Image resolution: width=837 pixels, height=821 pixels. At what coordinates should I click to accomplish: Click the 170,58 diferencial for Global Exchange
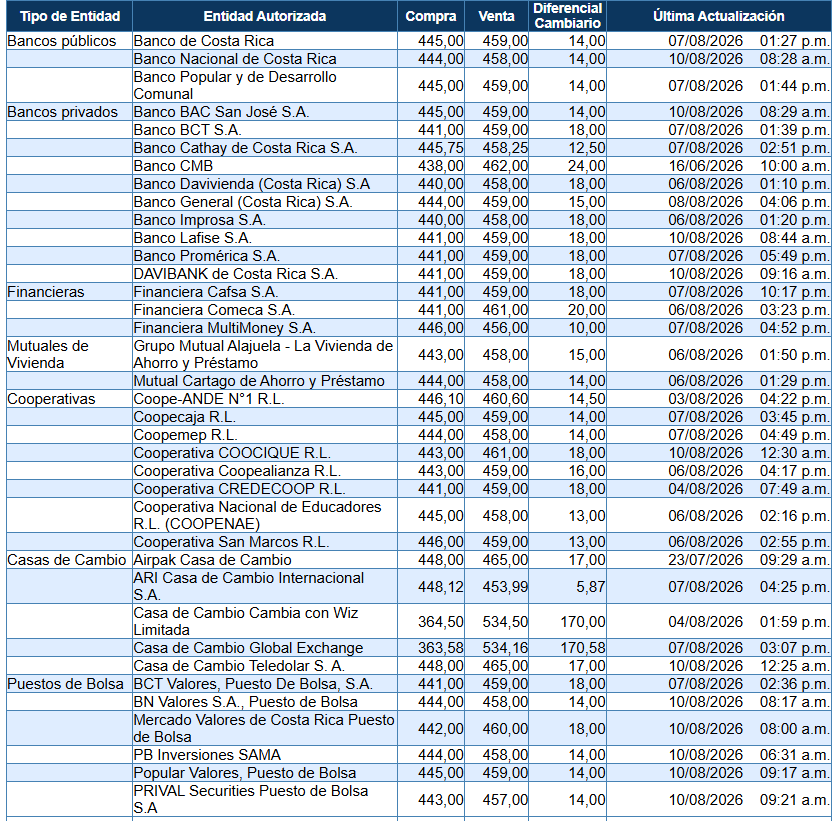pos(583,648)
